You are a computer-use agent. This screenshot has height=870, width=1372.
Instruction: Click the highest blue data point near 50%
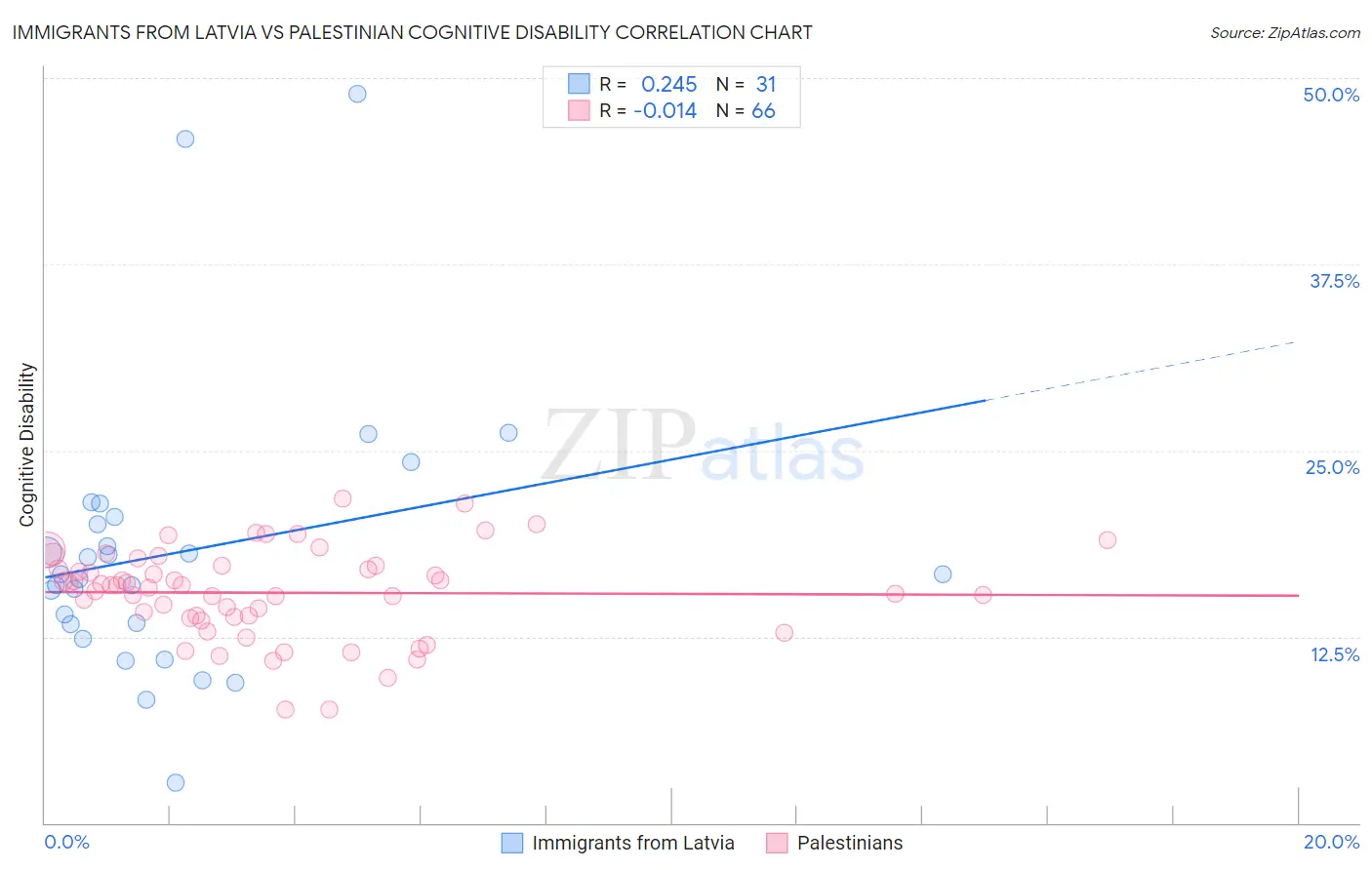tap(357, 94)
